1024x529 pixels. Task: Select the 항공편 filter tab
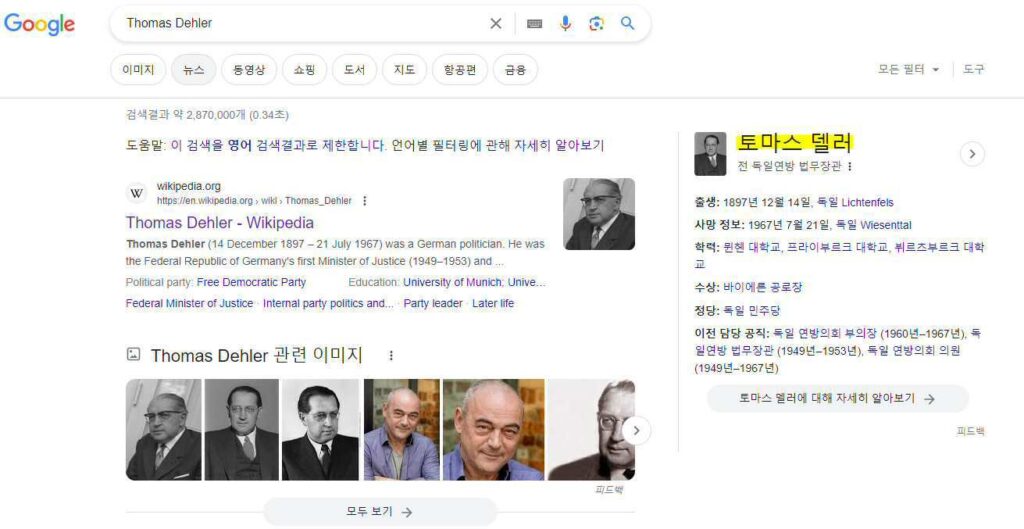460,70
